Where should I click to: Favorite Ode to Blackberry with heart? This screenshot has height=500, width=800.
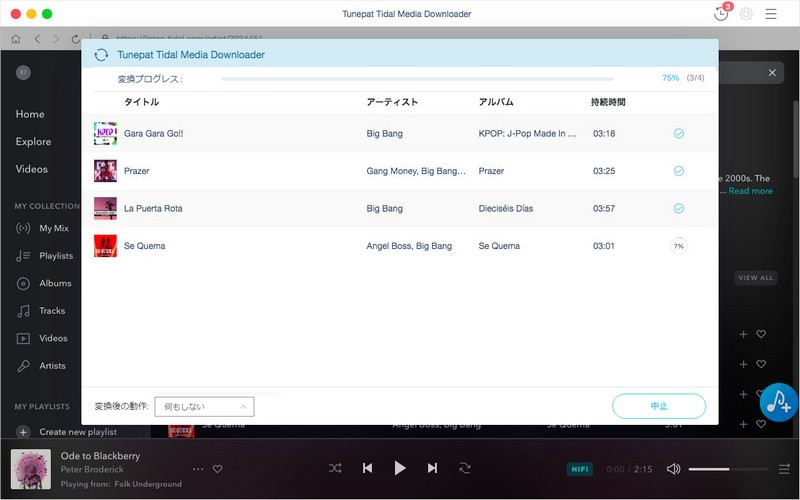point(217,469)
